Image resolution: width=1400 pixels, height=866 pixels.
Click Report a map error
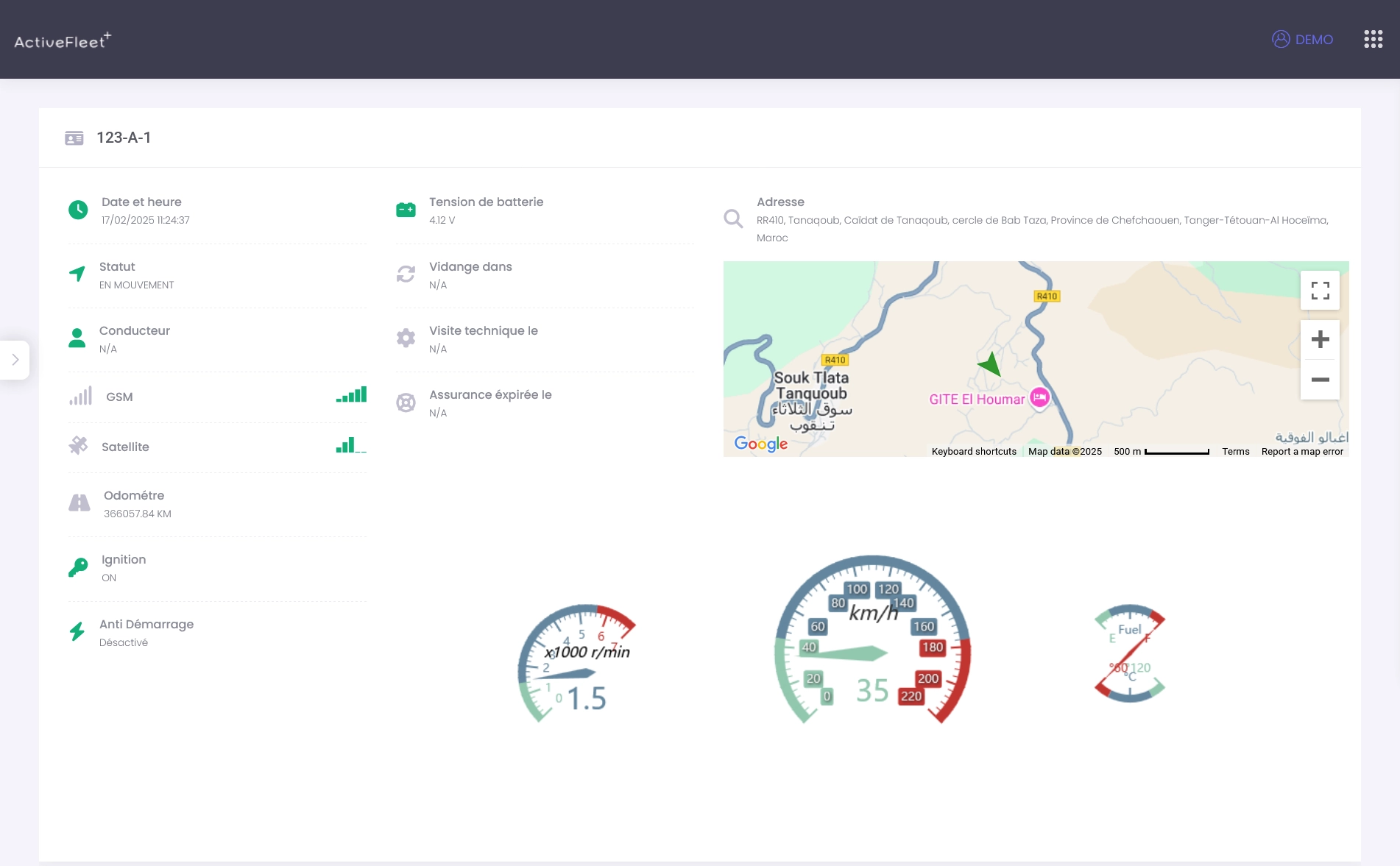tap(1301, 452)
